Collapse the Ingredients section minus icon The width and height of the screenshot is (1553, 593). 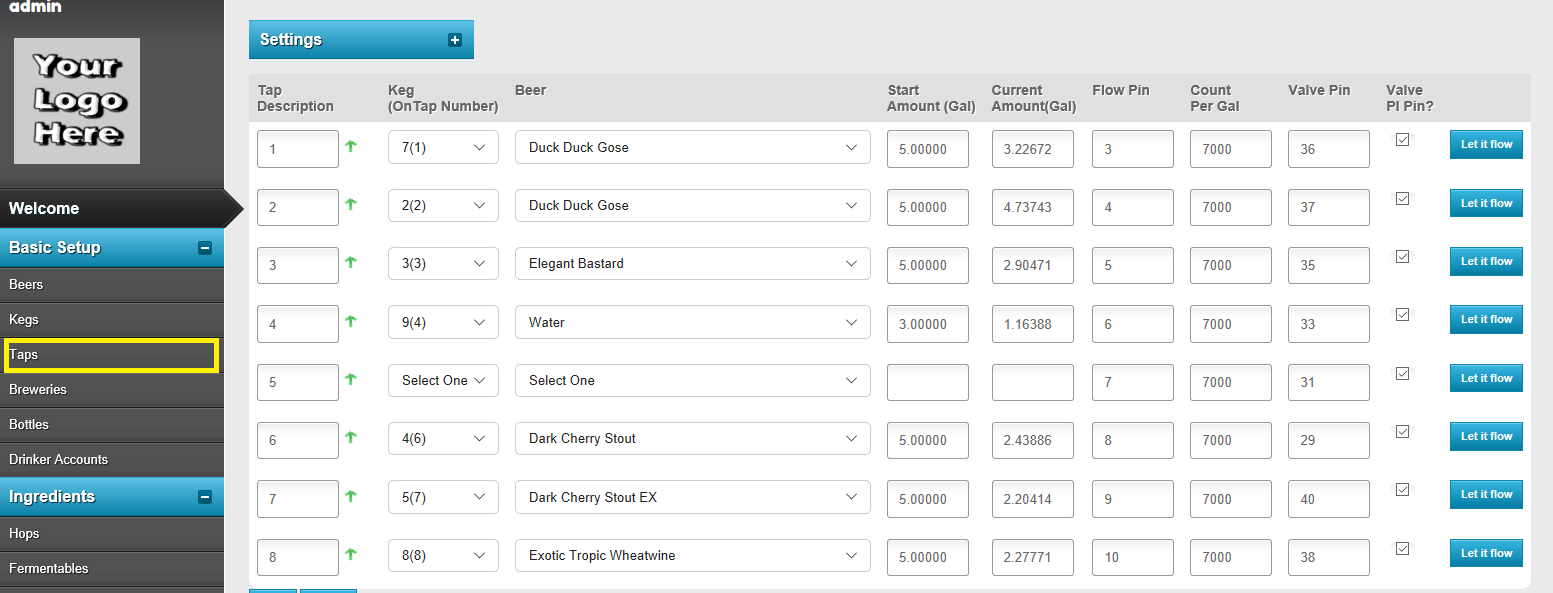coord(205,497)
